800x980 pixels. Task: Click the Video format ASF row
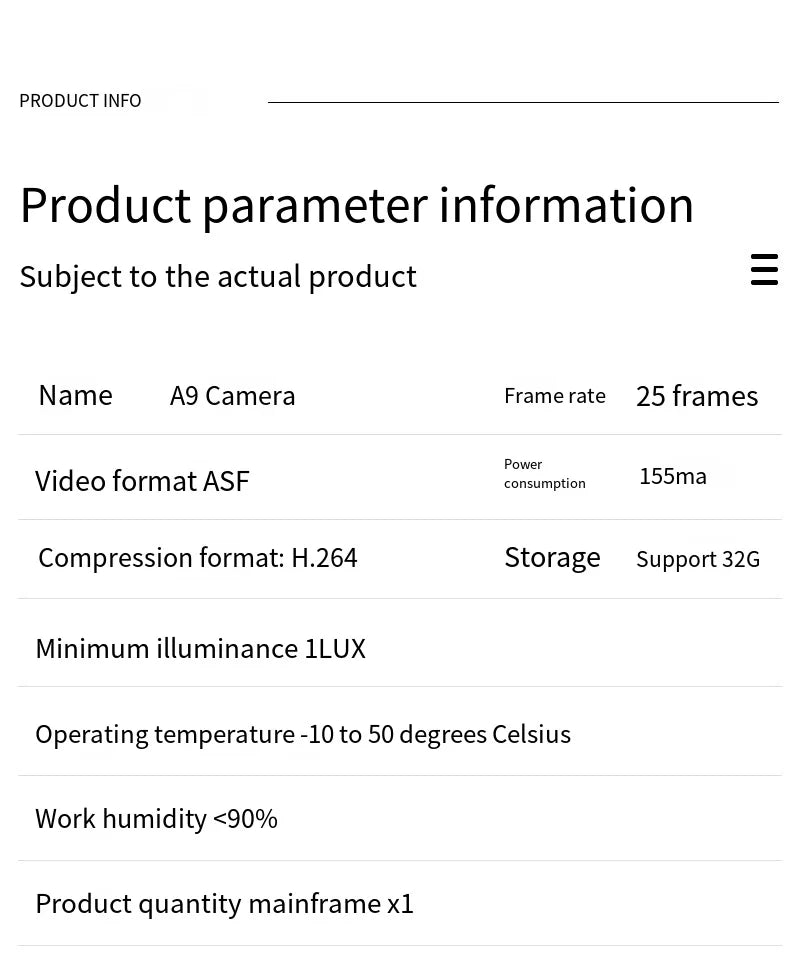[x=142, y=481]
